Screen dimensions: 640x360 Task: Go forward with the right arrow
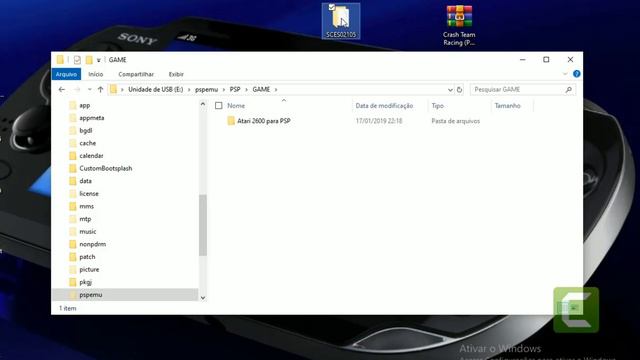coord(77,89)
